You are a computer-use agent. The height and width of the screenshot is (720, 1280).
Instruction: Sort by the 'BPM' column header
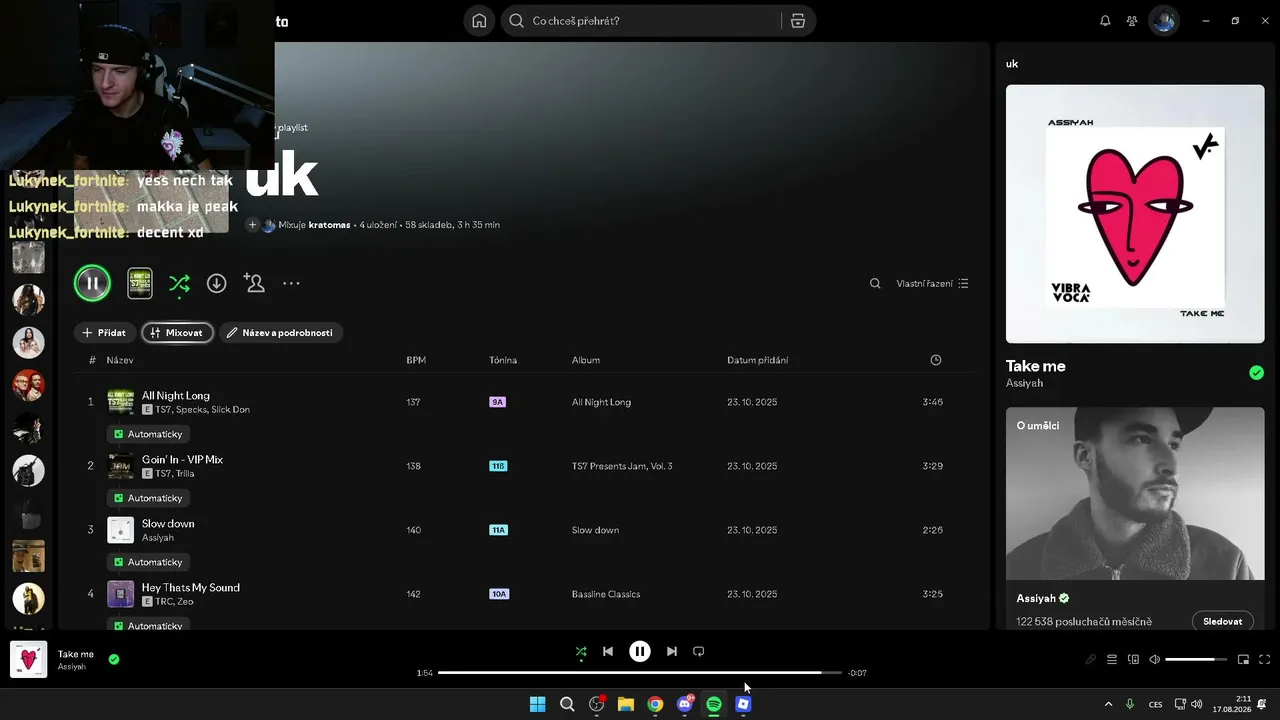pyautogui.click(x=415, y=360)
